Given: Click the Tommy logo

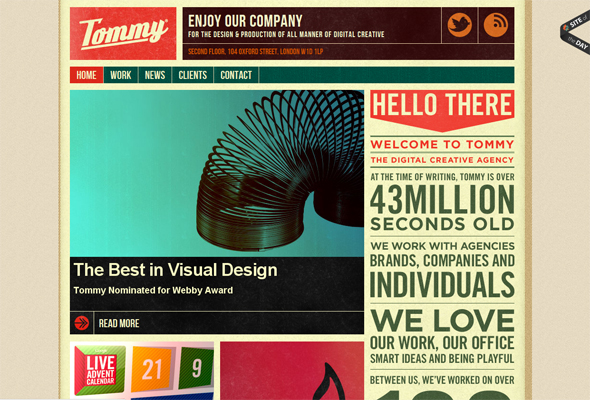Looking at the screenshot, I should 123,33.
